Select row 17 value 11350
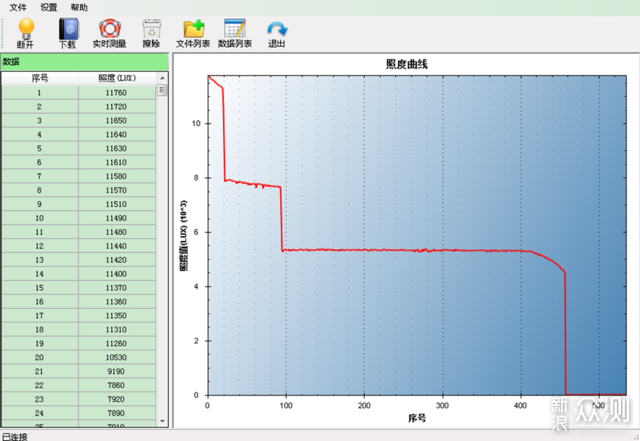The width and height of the screenshot is (640, 441). 116,315
